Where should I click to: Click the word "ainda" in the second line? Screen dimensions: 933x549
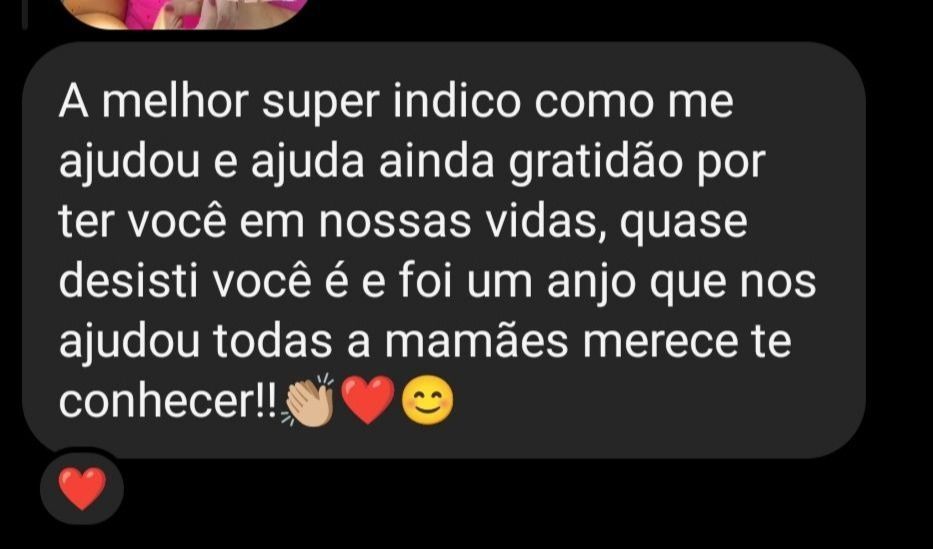click(x=437, y=162)
